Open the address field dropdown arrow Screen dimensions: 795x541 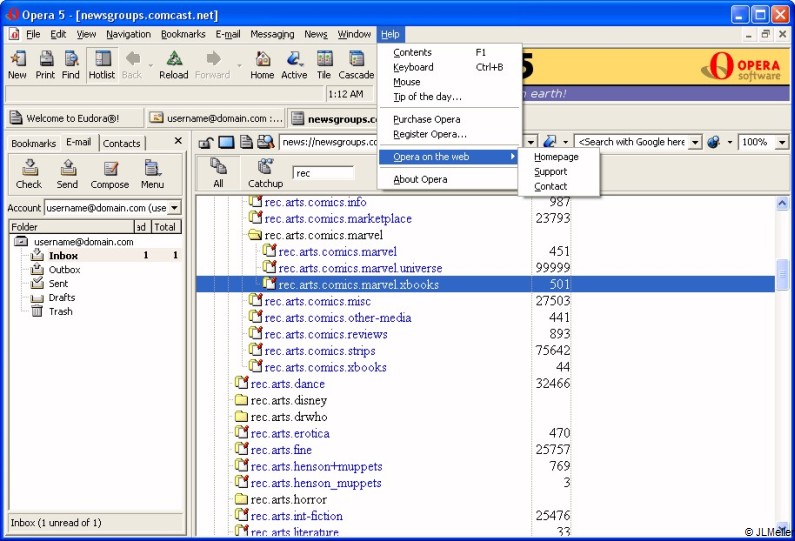531,142
